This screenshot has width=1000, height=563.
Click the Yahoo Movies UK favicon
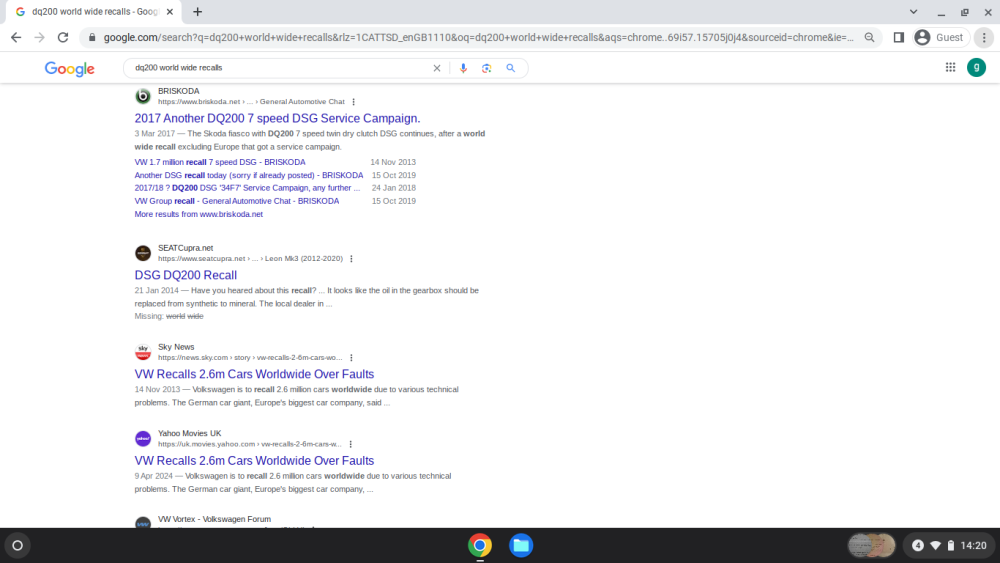(x=143, y=439)
